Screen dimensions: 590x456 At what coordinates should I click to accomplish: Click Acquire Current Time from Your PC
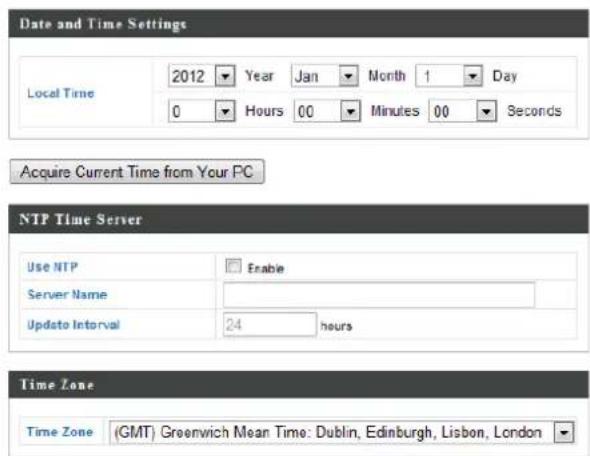tap(137, 172)
